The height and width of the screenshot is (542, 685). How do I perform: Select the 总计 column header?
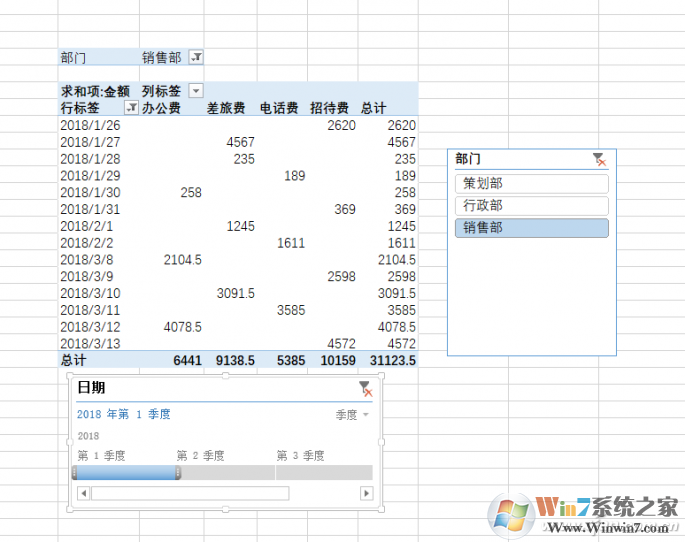(374, 108)
